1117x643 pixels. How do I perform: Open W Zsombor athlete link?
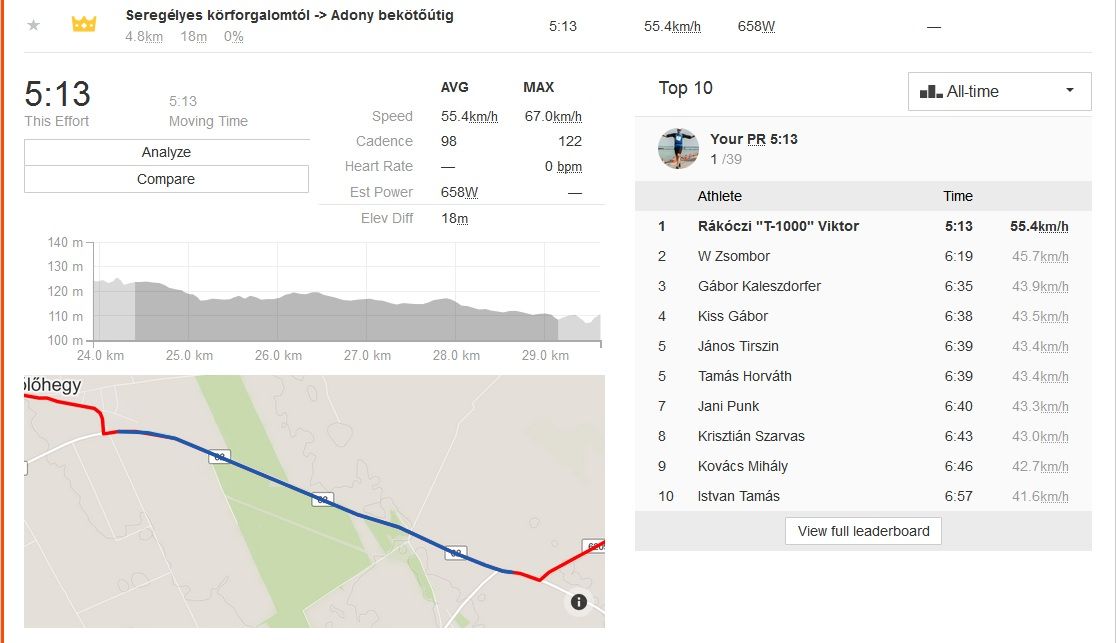(x=733, y=256)
